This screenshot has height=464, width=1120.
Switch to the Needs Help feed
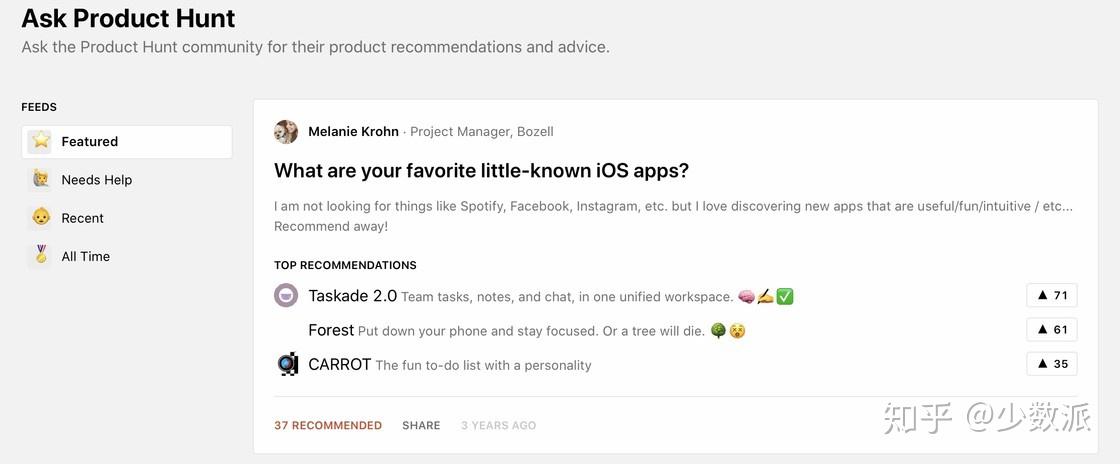97,180
